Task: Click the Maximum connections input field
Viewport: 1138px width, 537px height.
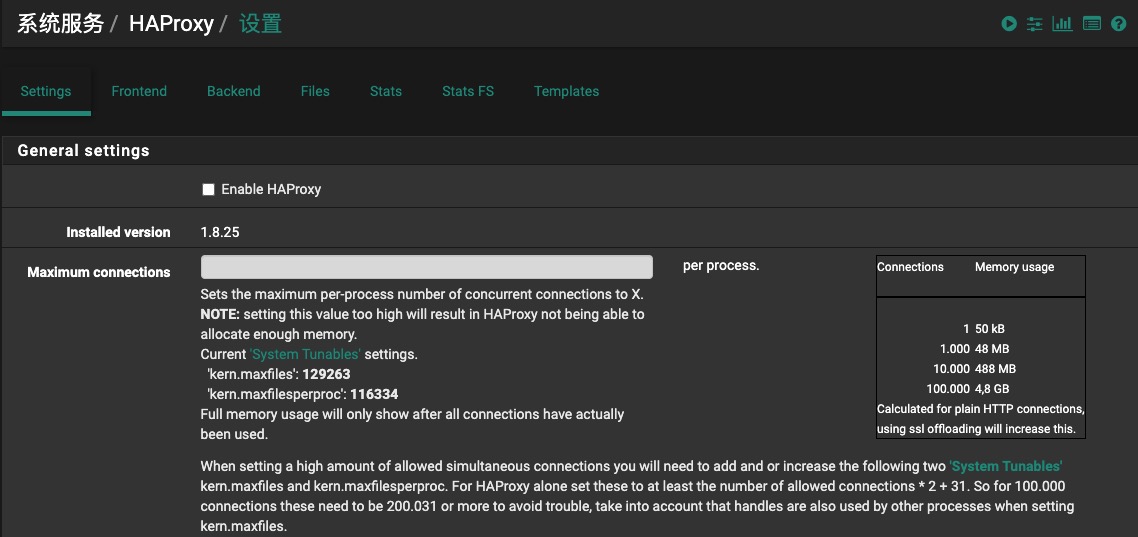Action: pos(427,267)
